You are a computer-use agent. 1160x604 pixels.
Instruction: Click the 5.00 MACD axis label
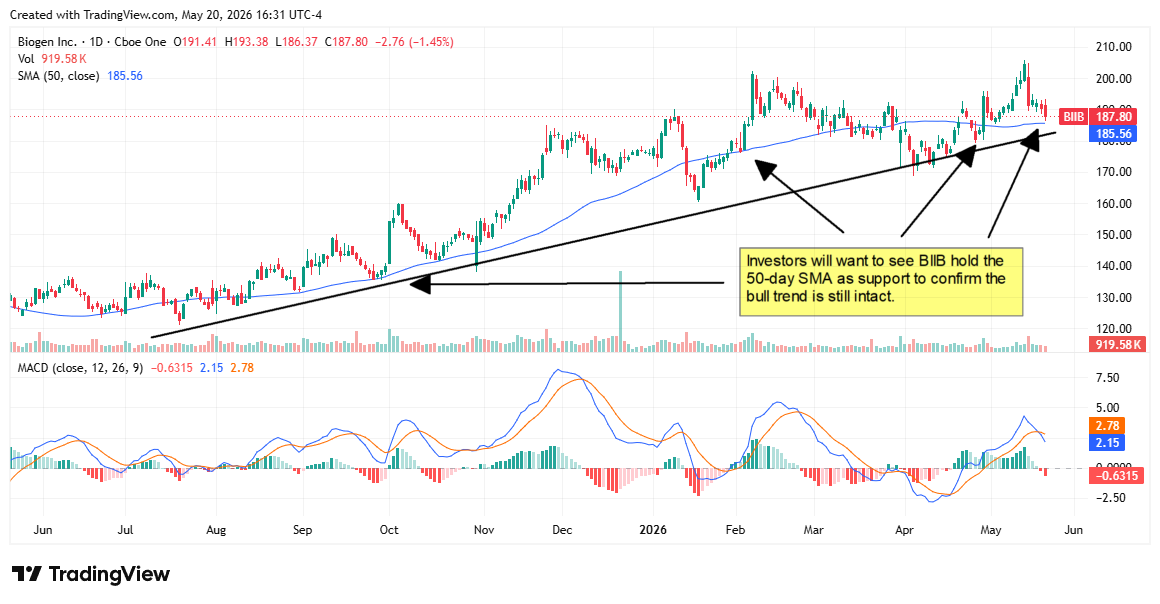pyautogui.click(x=1107, y=408)
